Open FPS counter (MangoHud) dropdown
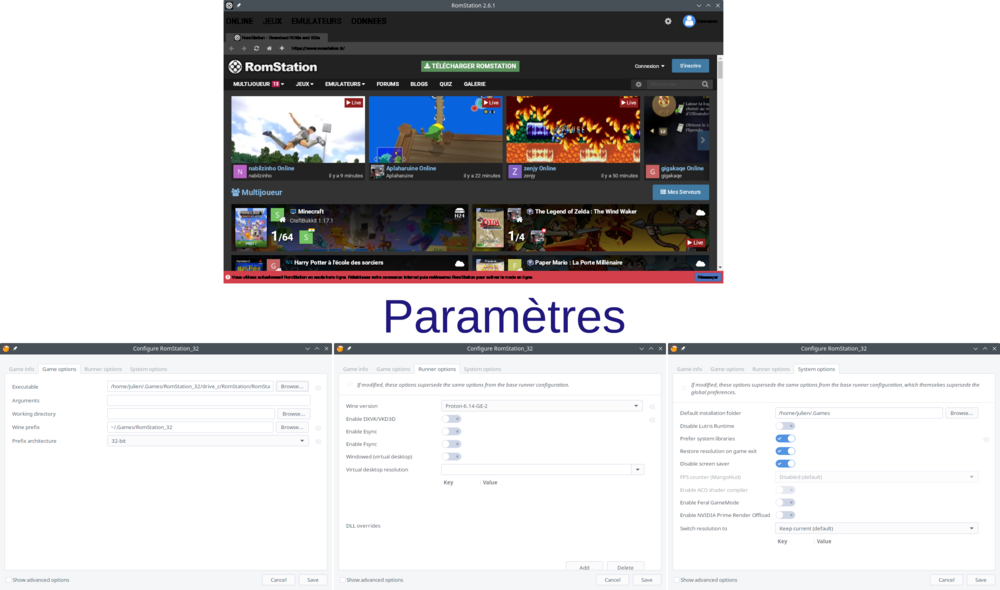Screen dimensions: 1000x590 876,477
